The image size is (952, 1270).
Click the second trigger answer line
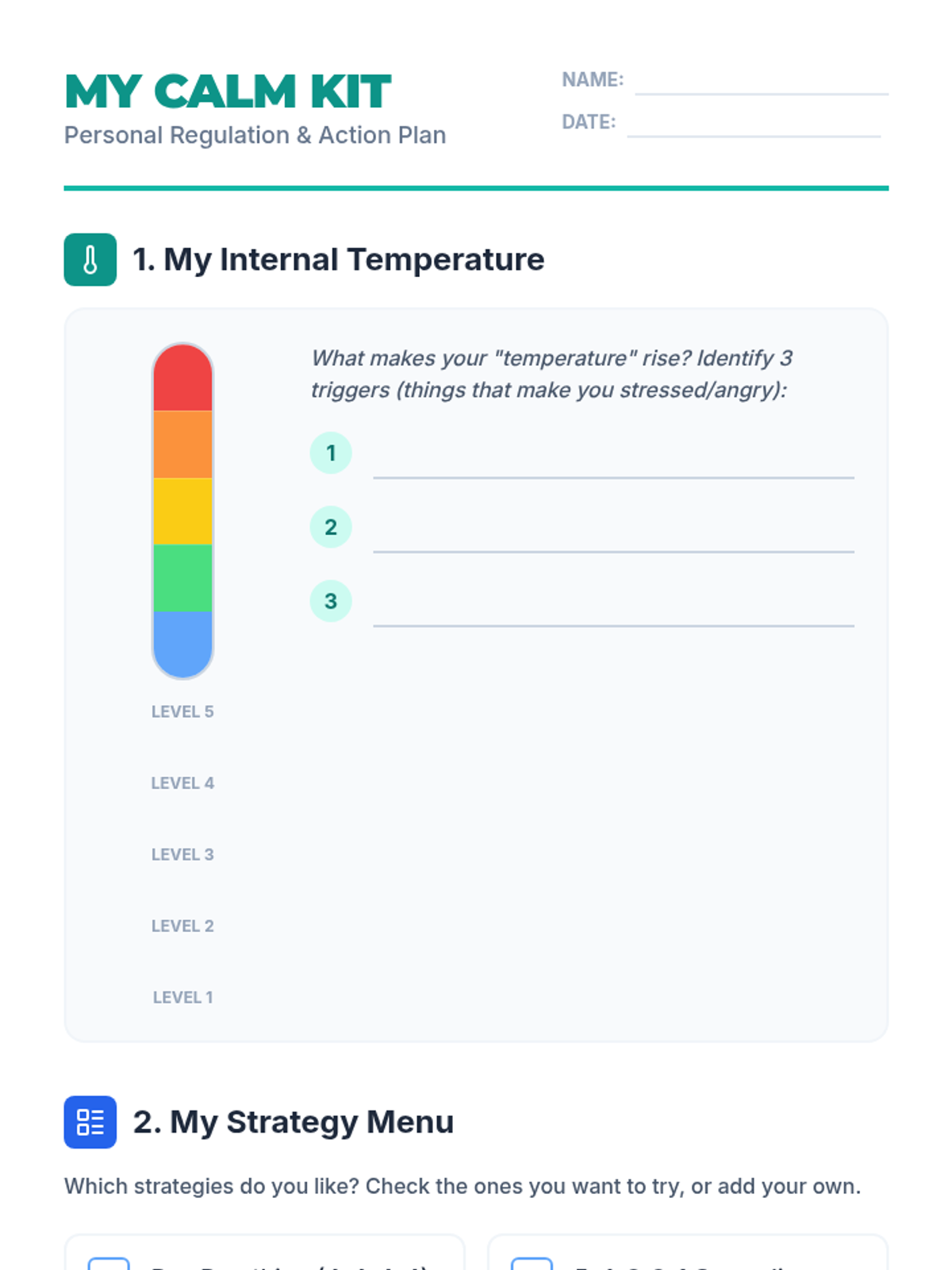click(x=613, y=536)
